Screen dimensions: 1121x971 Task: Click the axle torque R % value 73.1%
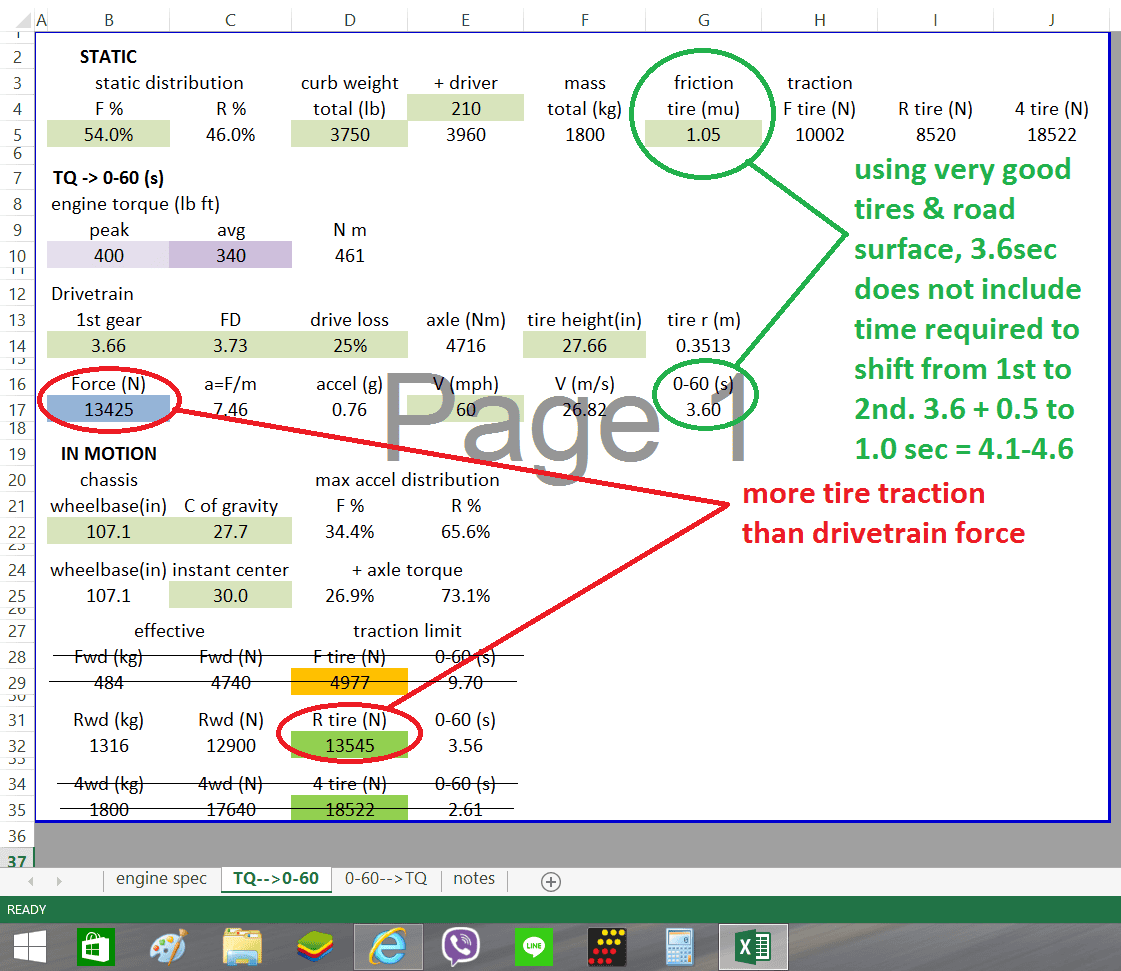465,596
